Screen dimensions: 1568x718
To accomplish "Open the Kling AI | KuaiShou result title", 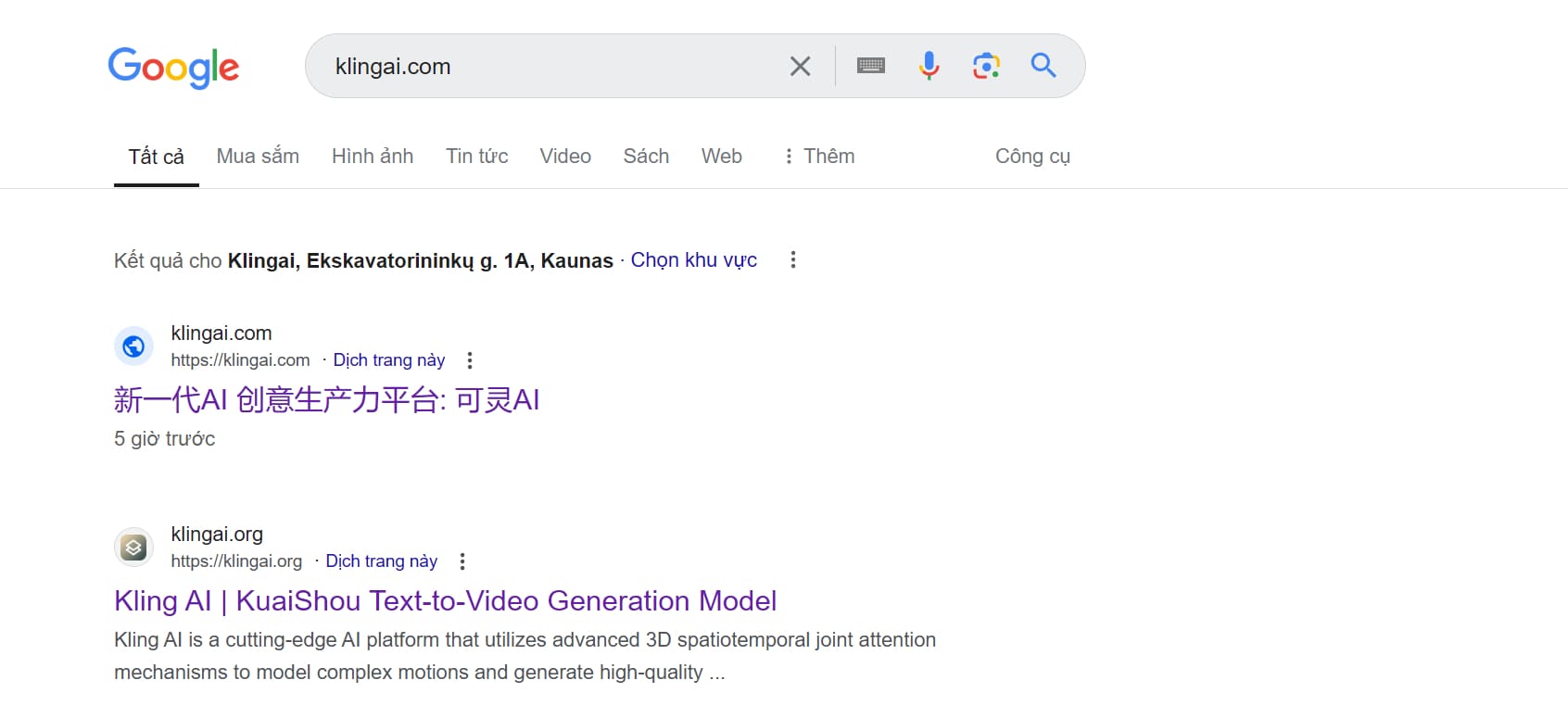I will click(x=446, y=601).
